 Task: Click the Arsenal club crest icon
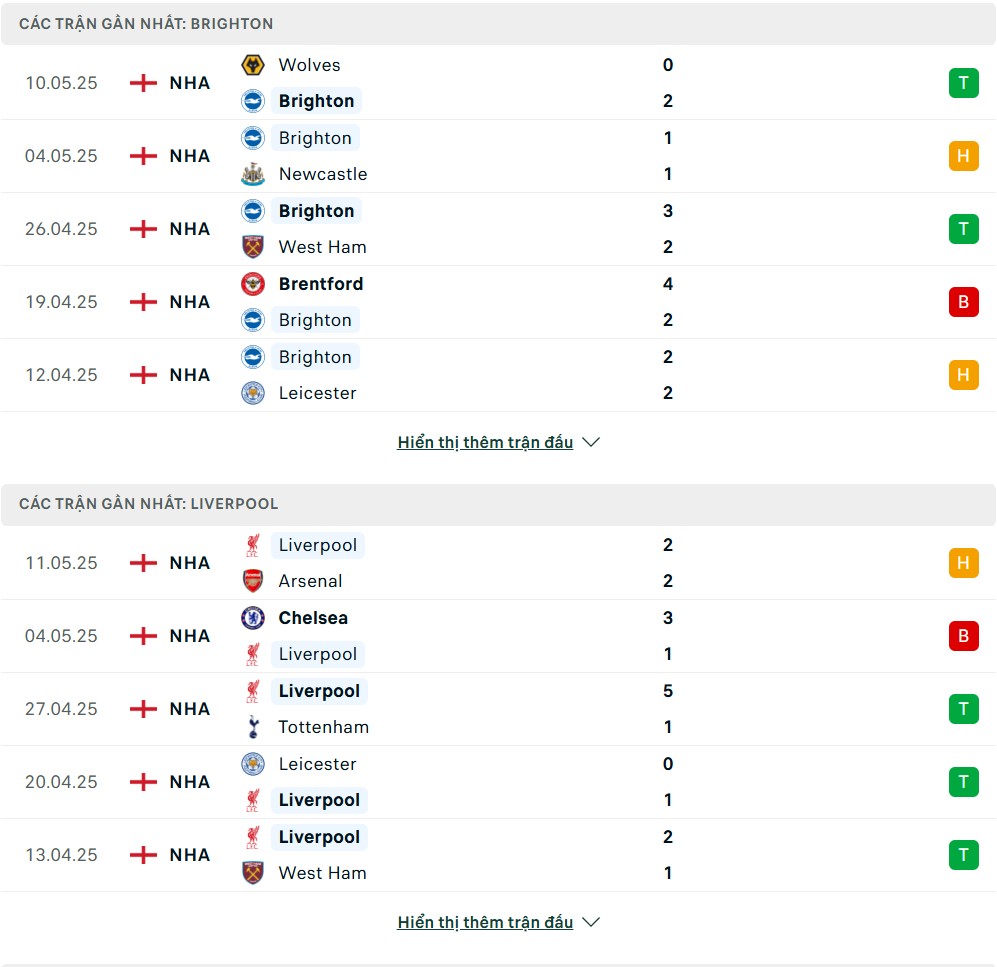coord(253,581)
